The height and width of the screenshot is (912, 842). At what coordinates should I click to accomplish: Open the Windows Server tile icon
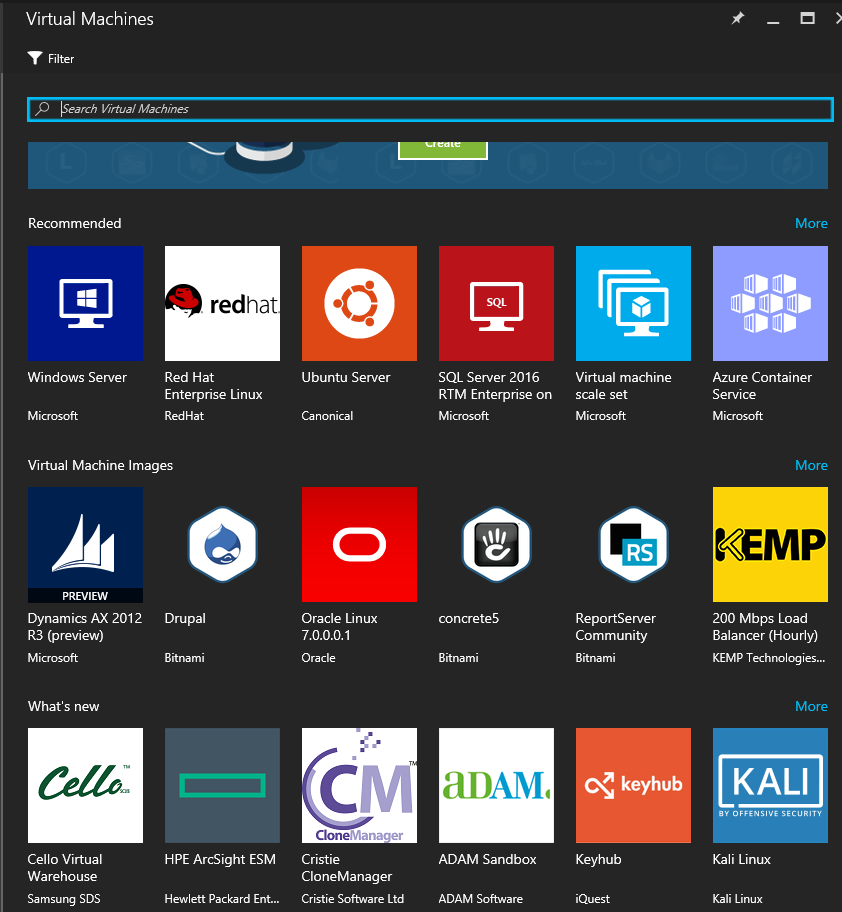click(x=85, y=303)
